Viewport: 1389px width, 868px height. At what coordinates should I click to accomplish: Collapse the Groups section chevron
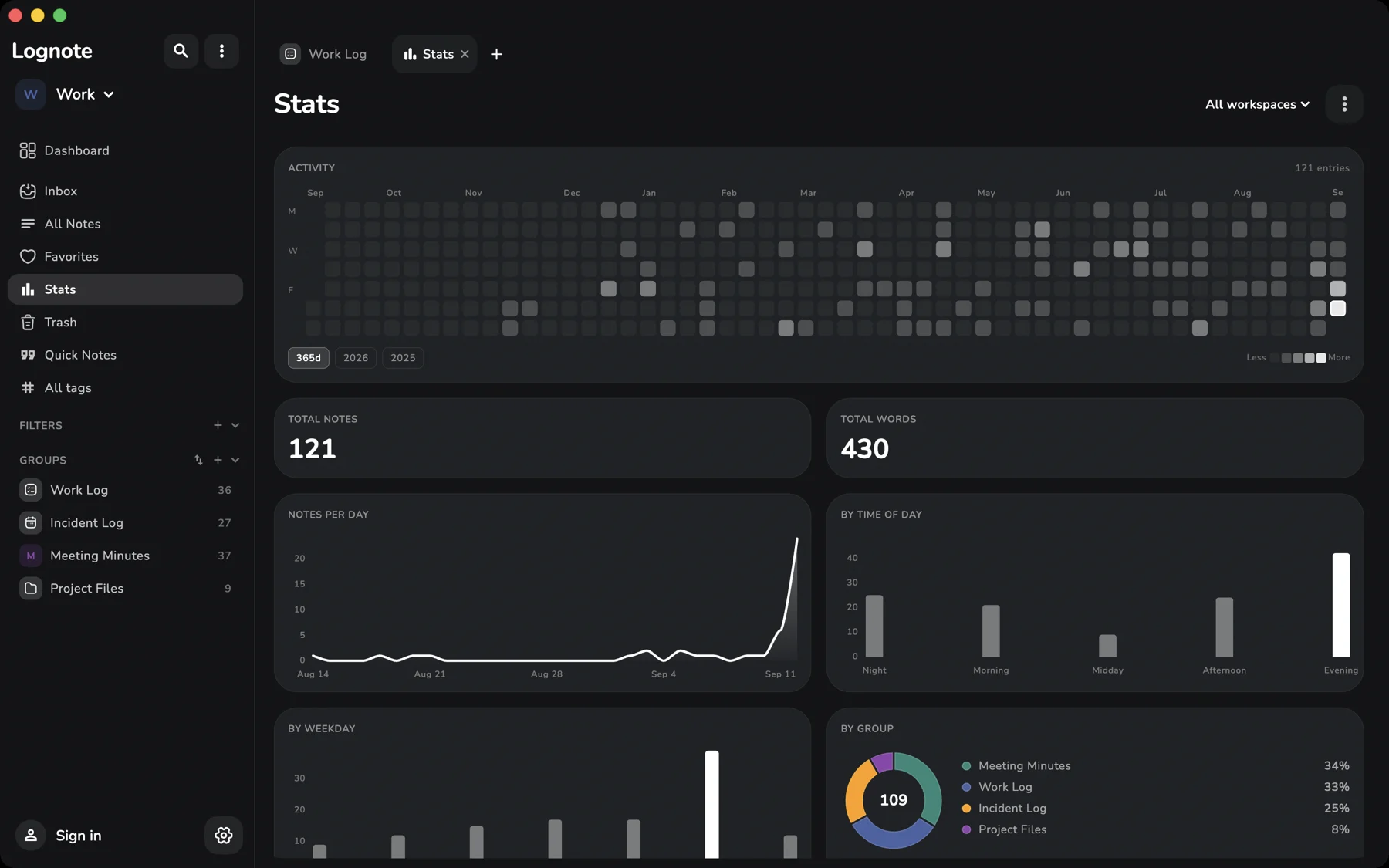235,460
